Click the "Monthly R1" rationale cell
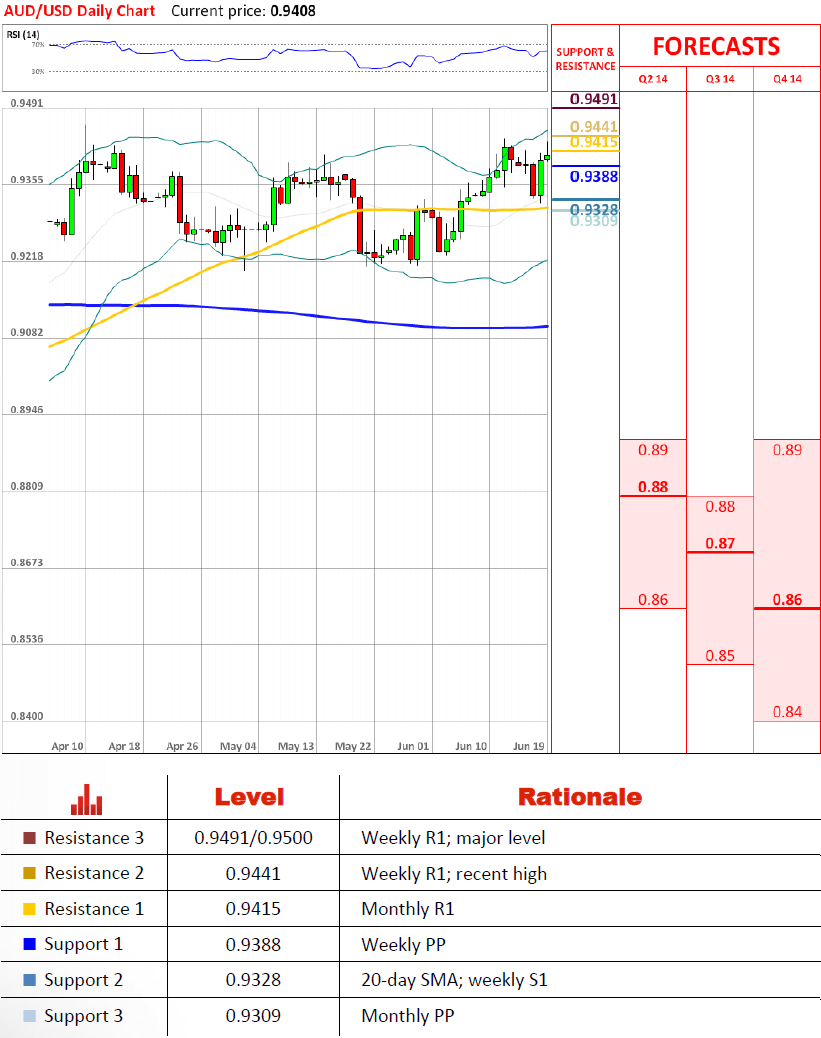The height and width of the screenshot is (1038, 821). coord(408,909)
